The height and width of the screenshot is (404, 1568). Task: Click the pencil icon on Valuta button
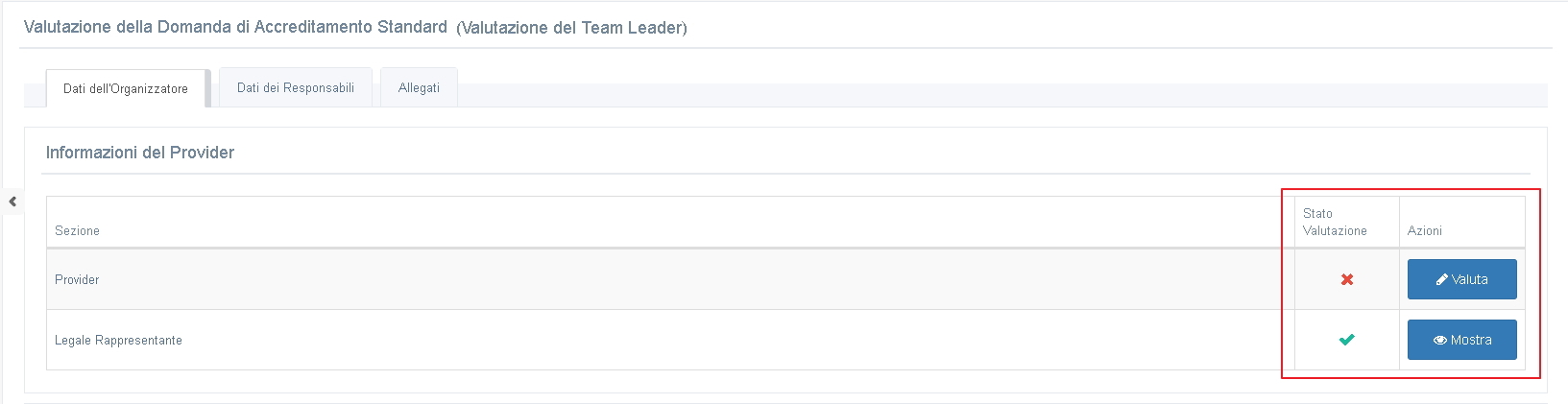1441,280
